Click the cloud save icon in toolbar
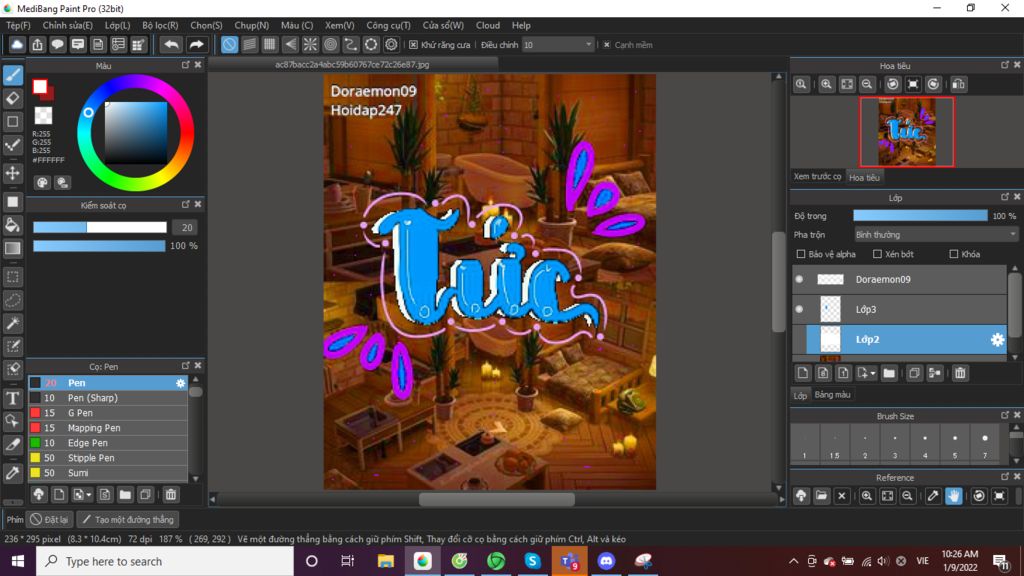Viewport: 1024px width, 576px height. click(x=17, y=44)
